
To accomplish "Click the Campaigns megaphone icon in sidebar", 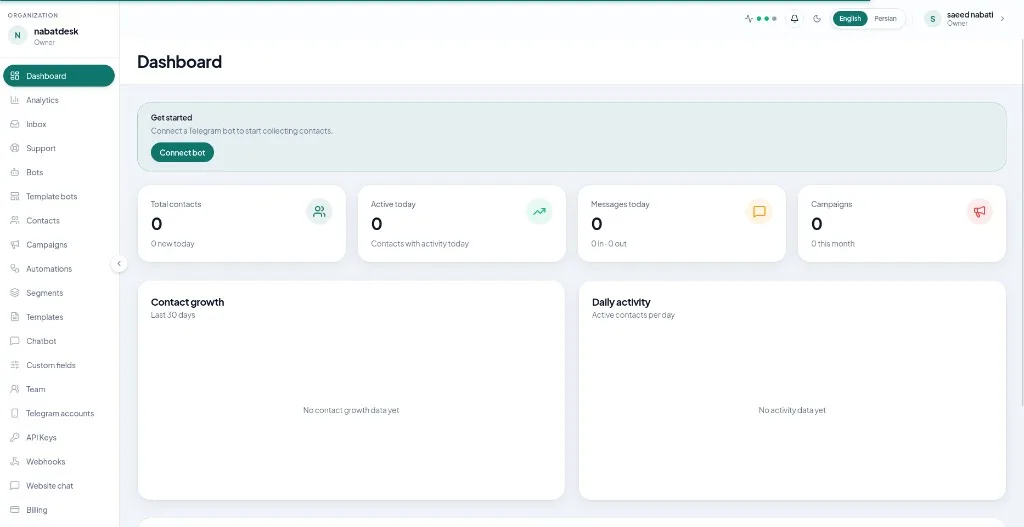I will tap(15, 245).
